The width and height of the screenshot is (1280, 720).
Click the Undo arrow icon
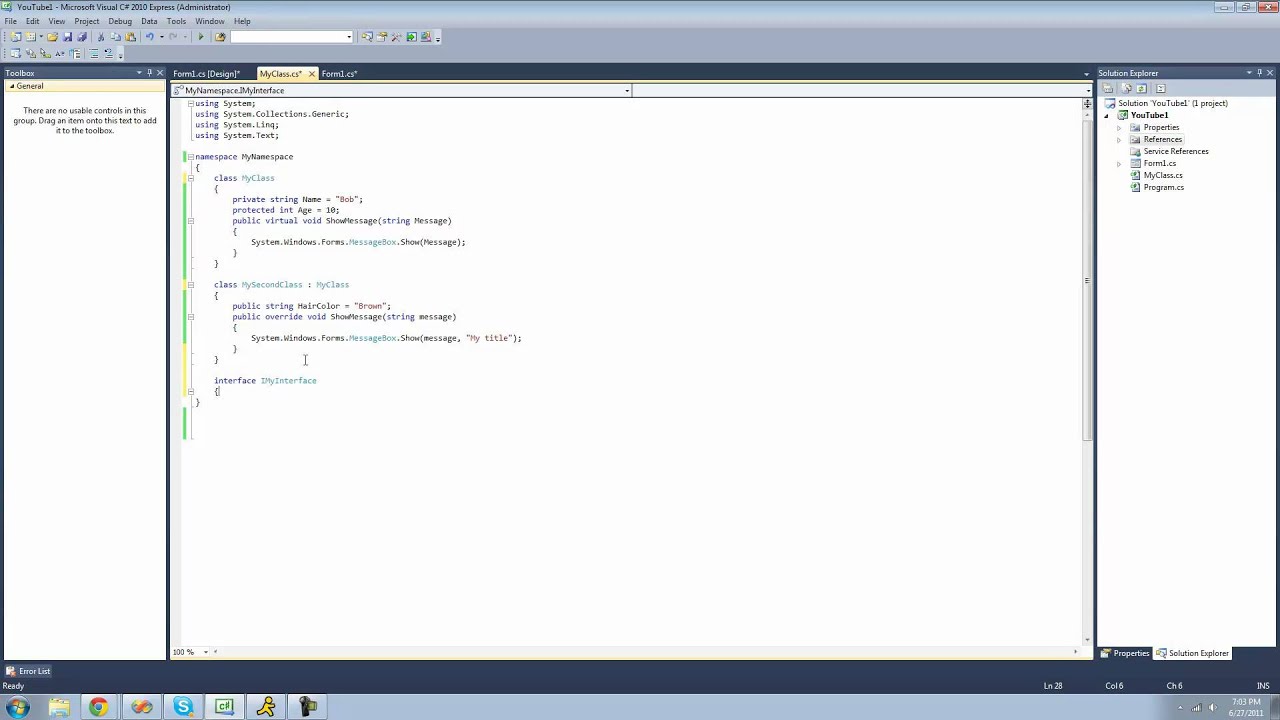[x=150, y=37]
